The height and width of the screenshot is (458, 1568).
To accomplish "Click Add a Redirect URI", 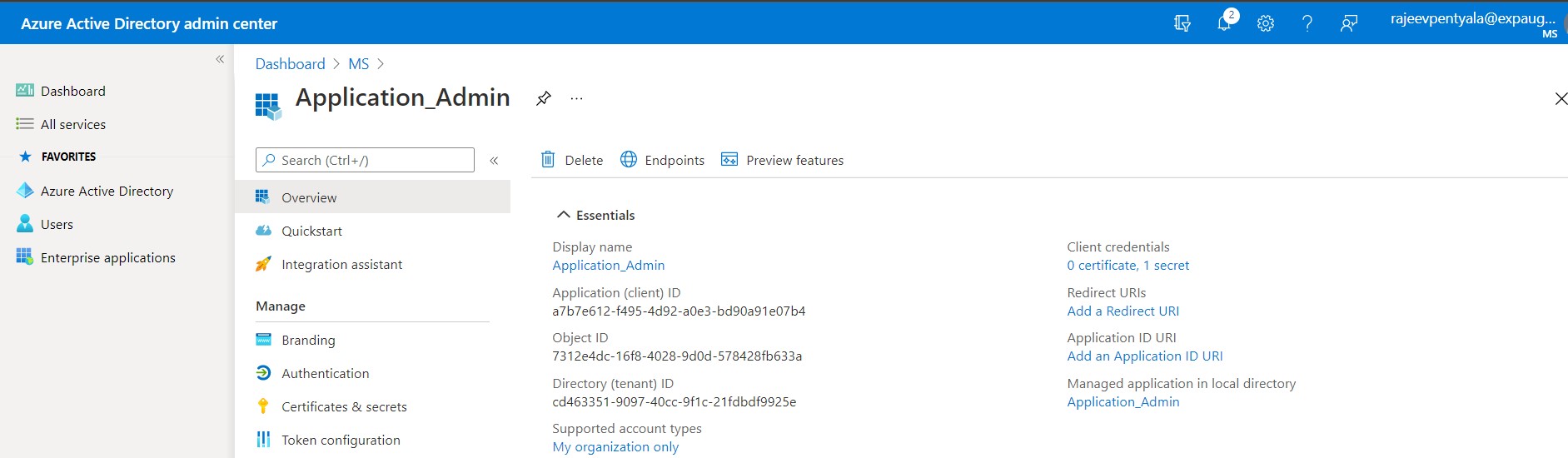I will (x=1123, y=311).
